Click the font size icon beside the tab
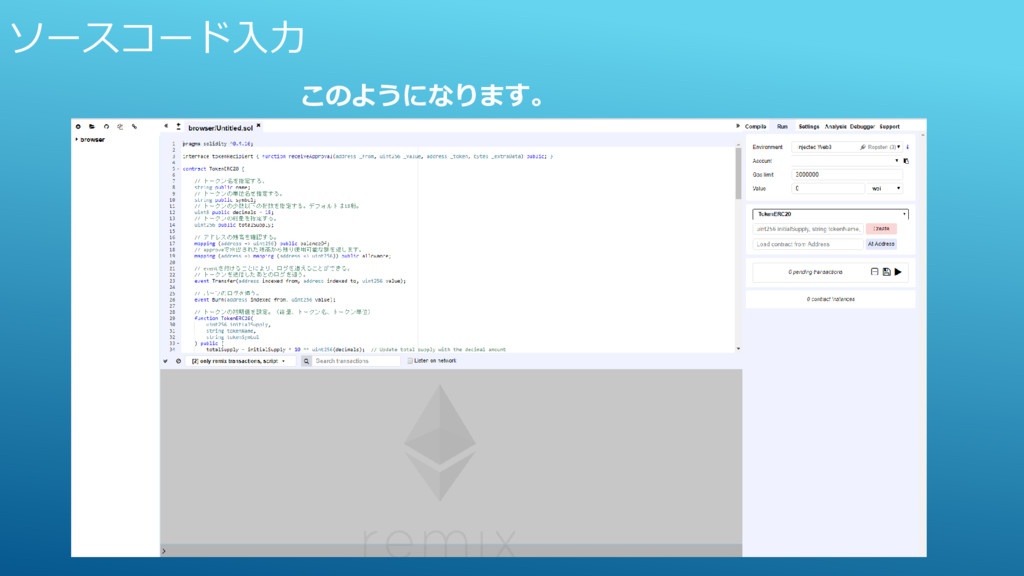Viewport: 1024px width, 576px height. tap(178, 127)
